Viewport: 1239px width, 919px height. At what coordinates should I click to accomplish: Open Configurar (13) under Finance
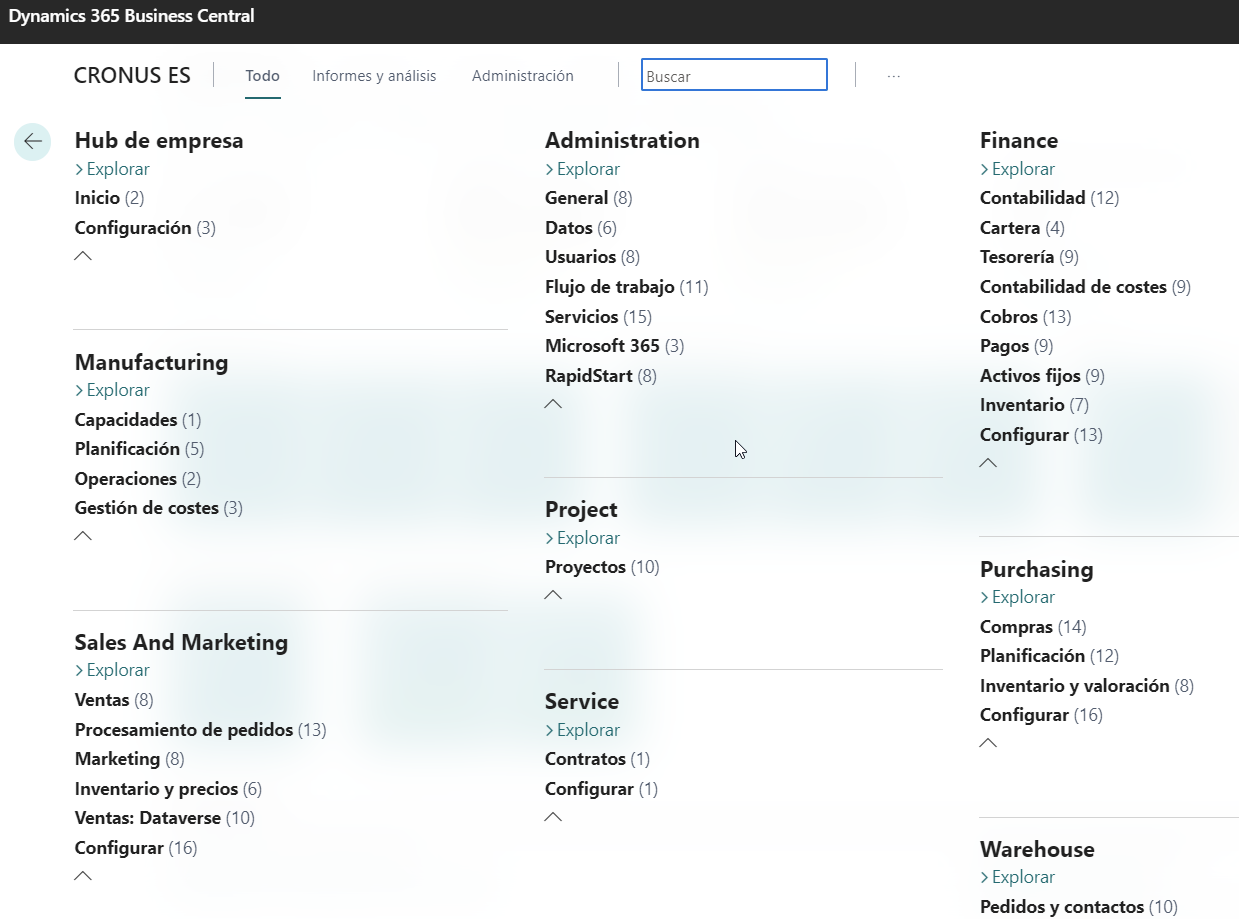click(1041, 435)
